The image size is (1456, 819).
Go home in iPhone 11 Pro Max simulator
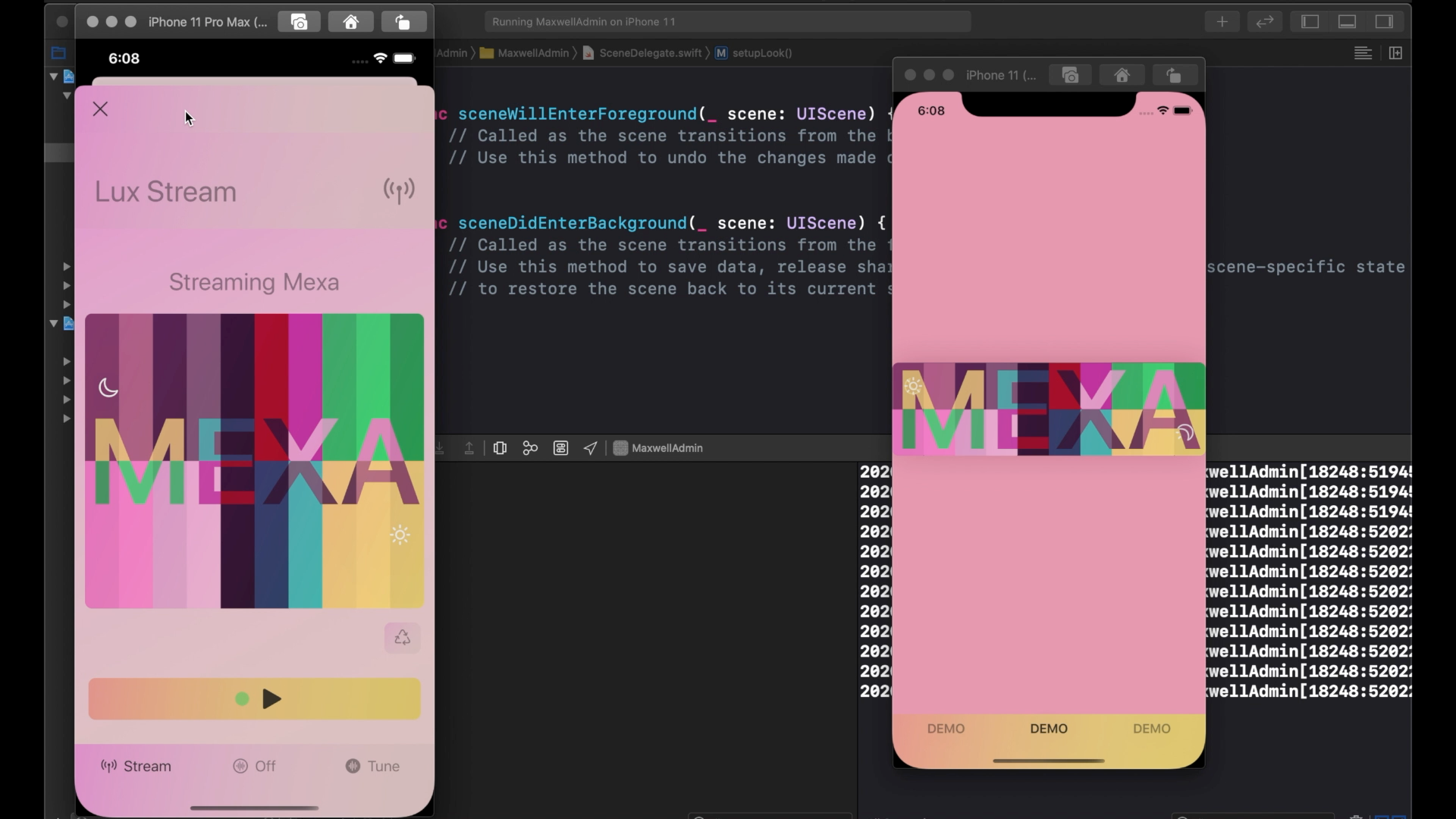(350, 22)
